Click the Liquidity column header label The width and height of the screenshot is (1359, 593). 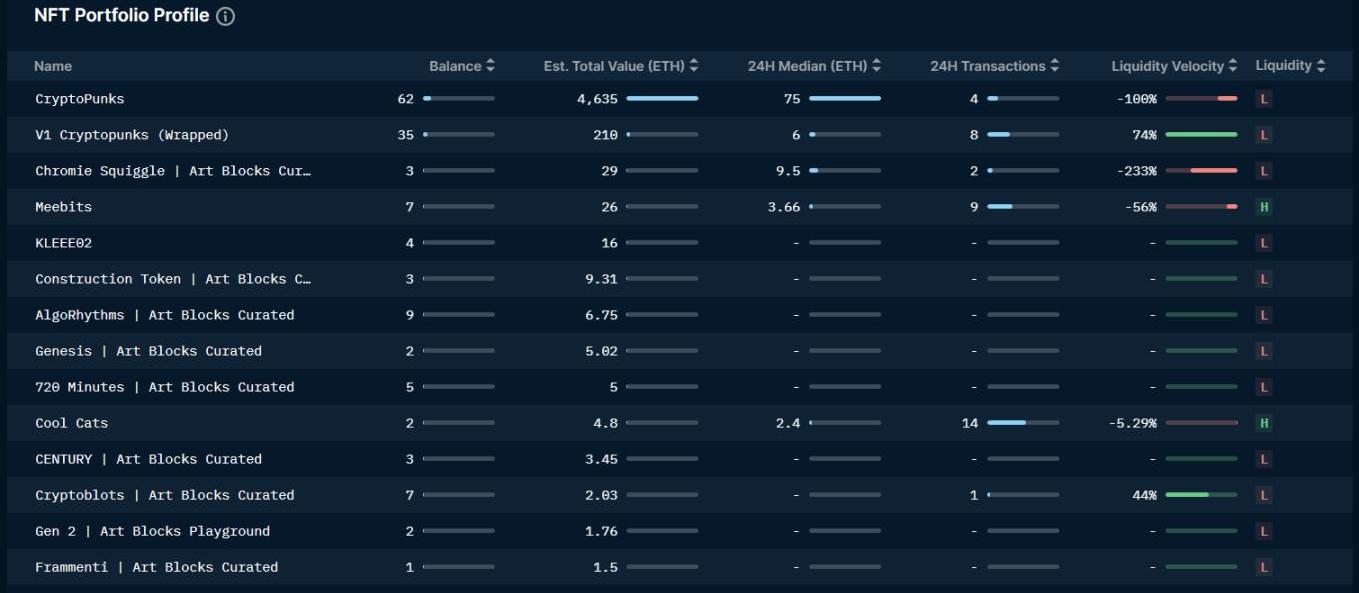pyautogui.click(x=1284, y=66)
